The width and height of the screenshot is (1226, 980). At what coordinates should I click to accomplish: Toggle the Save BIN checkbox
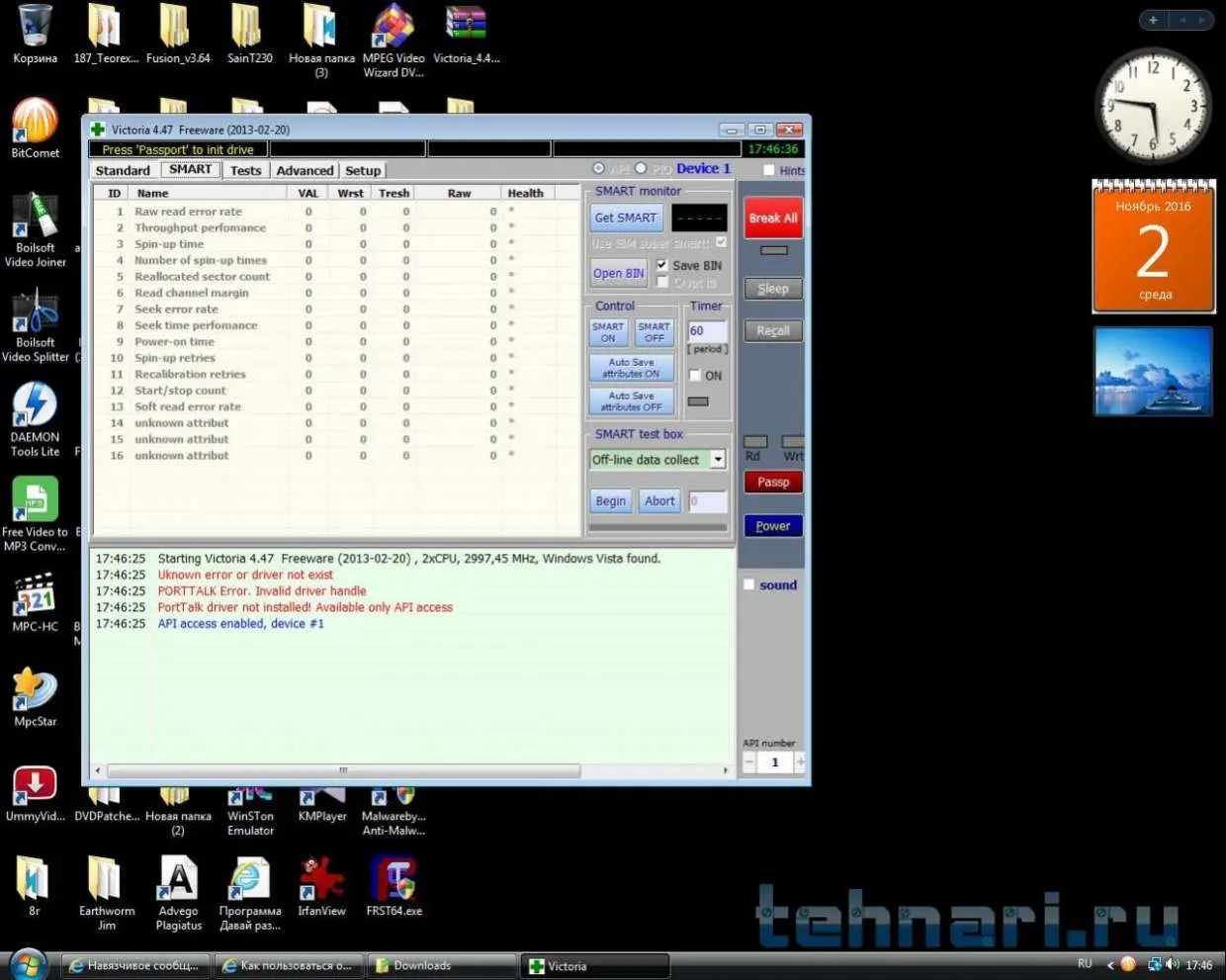[661, 265]
